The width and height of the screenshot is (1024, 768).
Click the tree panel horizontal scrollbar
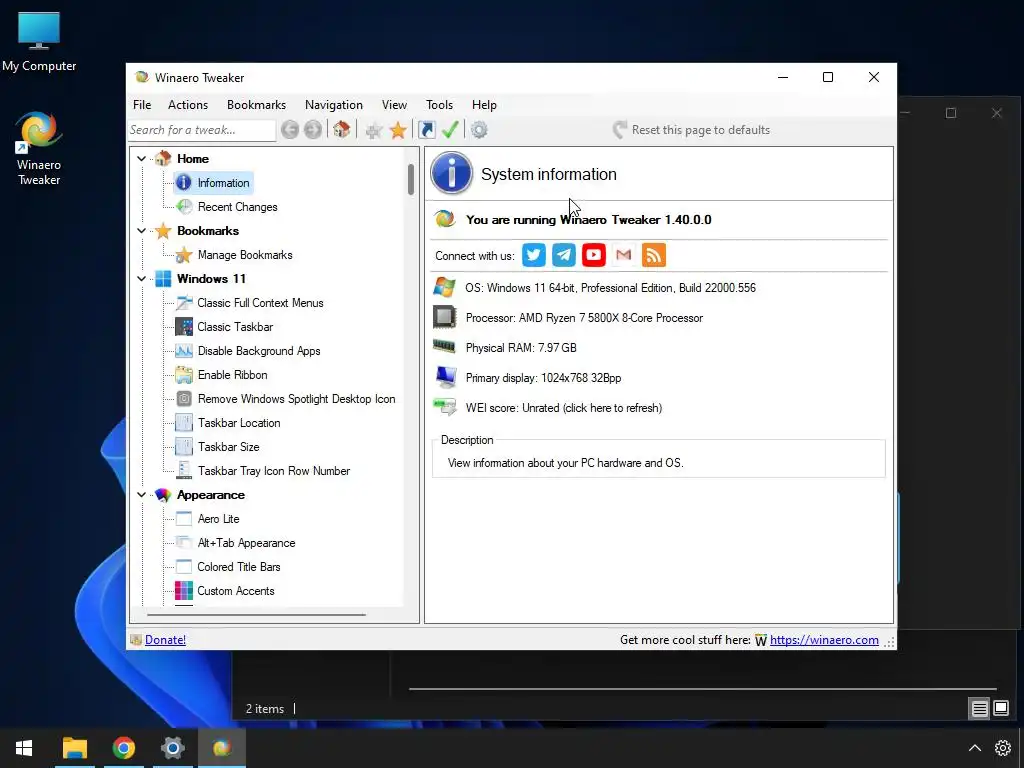click(256, 615)
